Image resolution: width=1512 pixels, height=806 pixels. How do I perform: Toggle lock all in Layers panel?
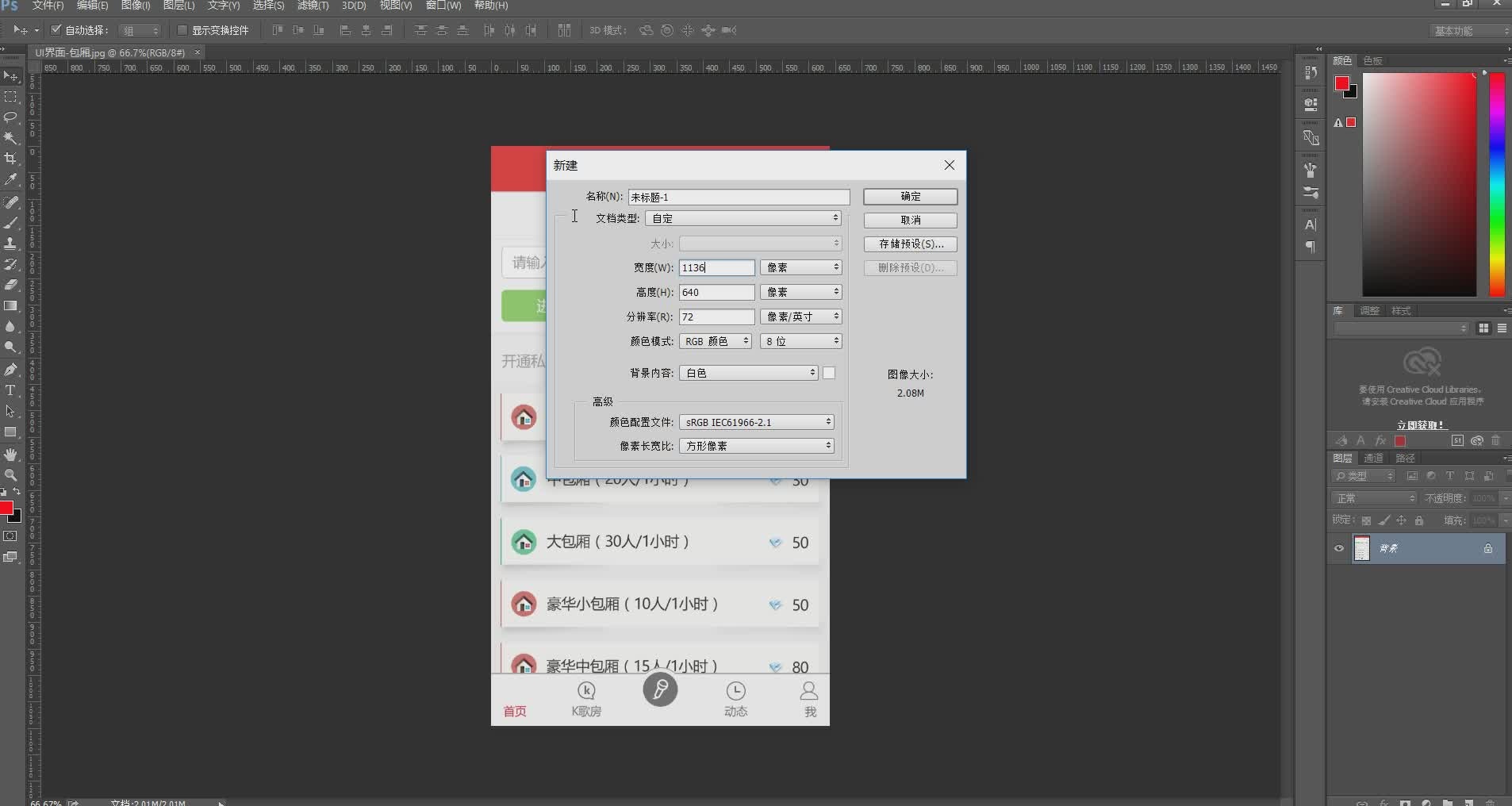[1419, 520]
